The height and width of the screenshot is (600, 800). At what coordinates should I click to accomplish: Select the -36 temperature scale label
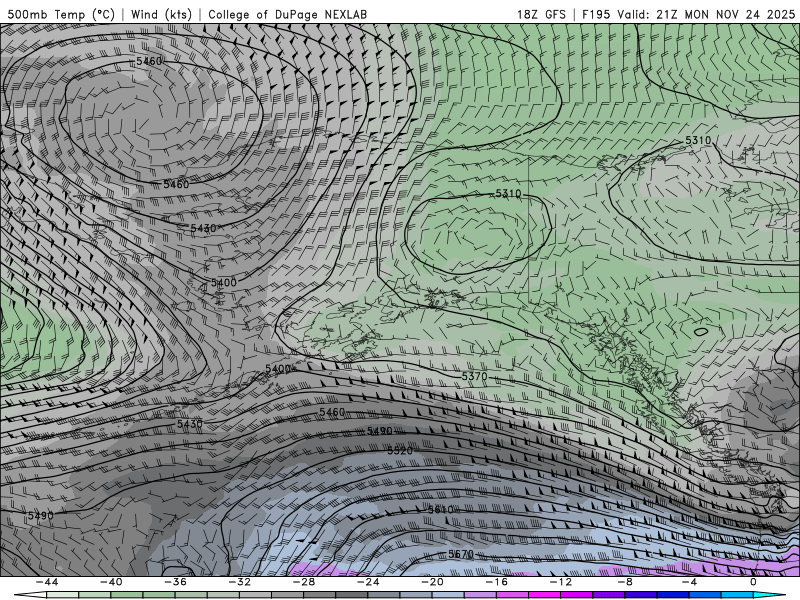pyautogui.click(x=176, y=582)
